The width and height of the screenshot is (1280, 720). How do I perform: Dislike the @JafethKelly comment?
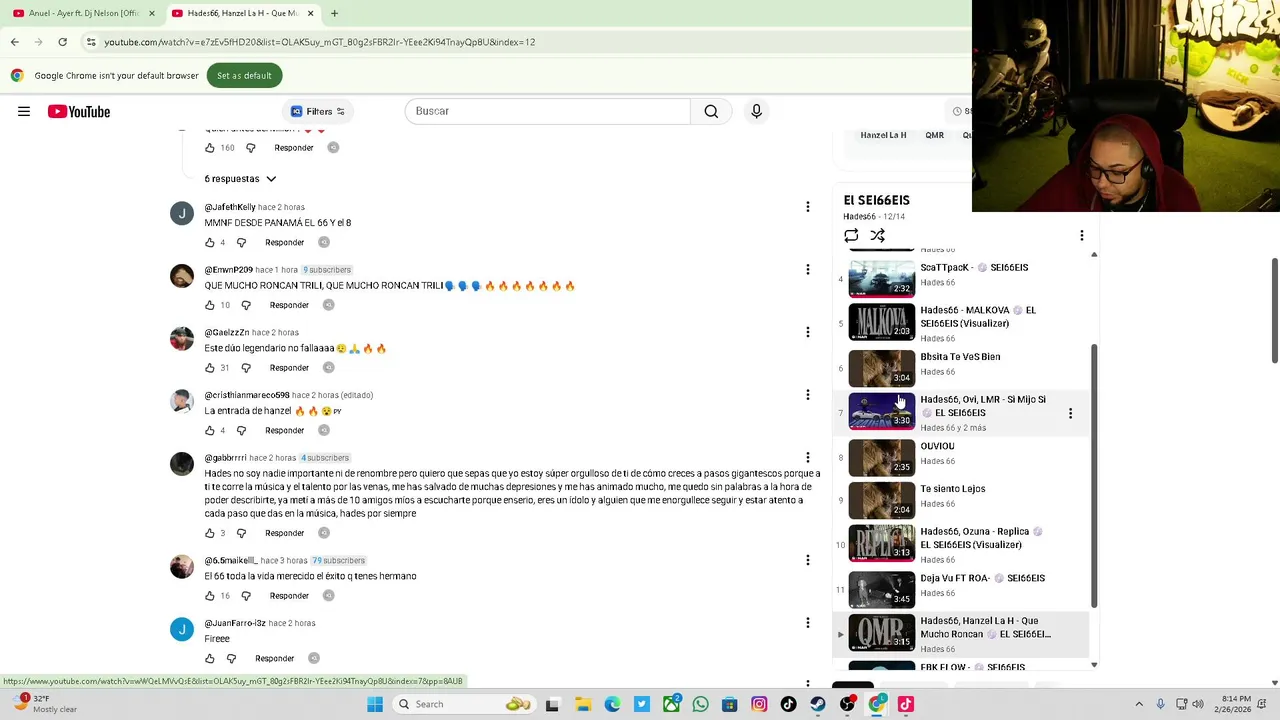(241, 242)
